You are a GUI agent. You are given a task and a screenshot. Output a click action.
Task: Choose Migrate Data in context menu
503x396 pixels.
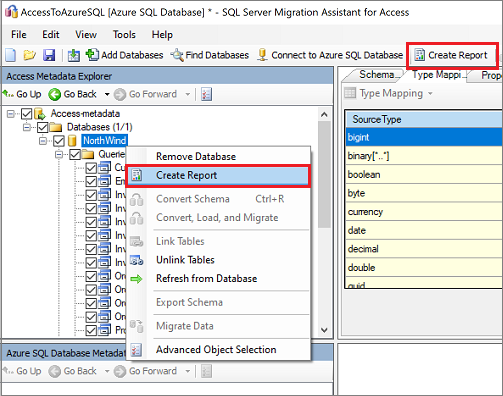click(218, 326)
